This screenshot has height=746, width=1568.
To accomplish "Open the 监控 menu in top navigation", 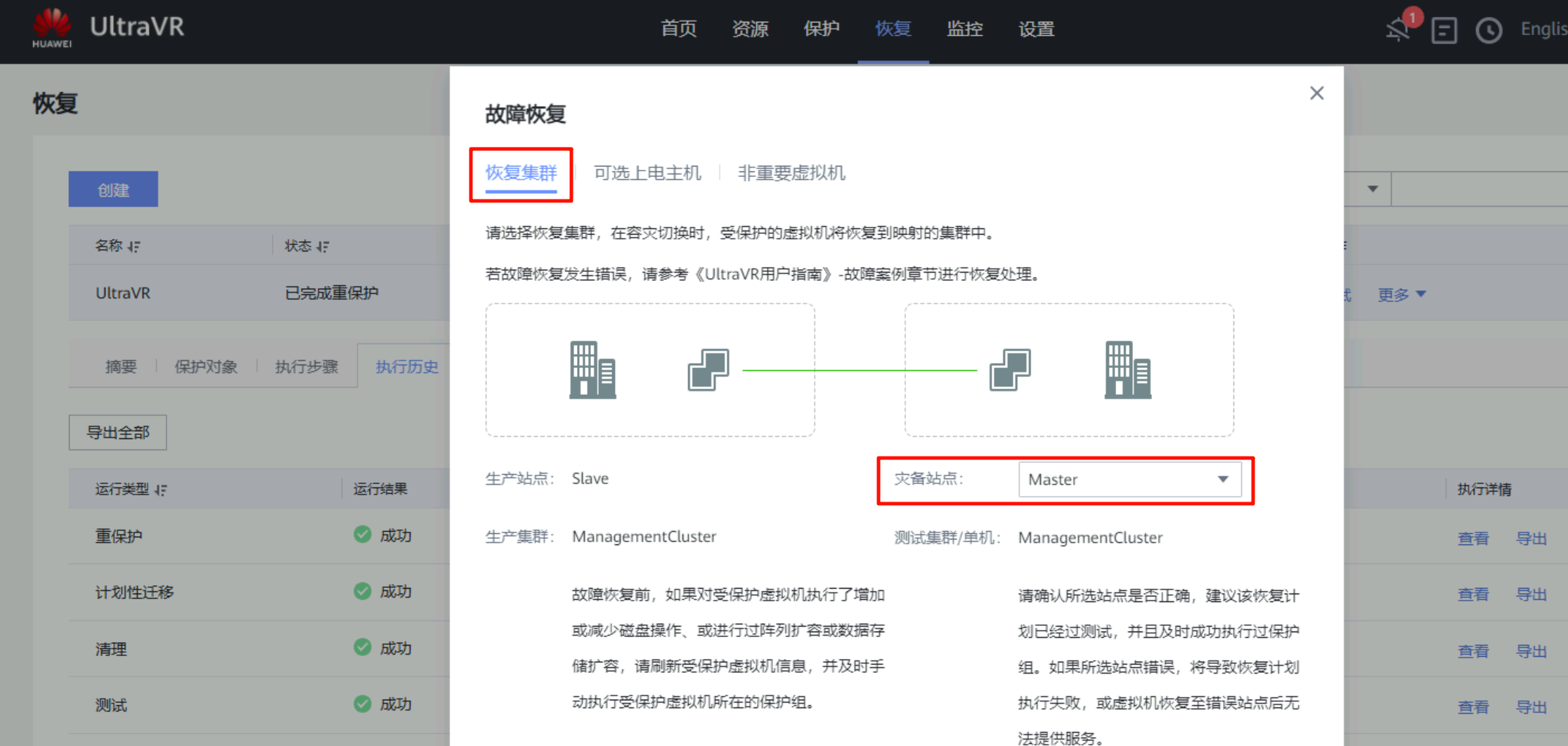I will pyautogui.click(x=964, y=30).
